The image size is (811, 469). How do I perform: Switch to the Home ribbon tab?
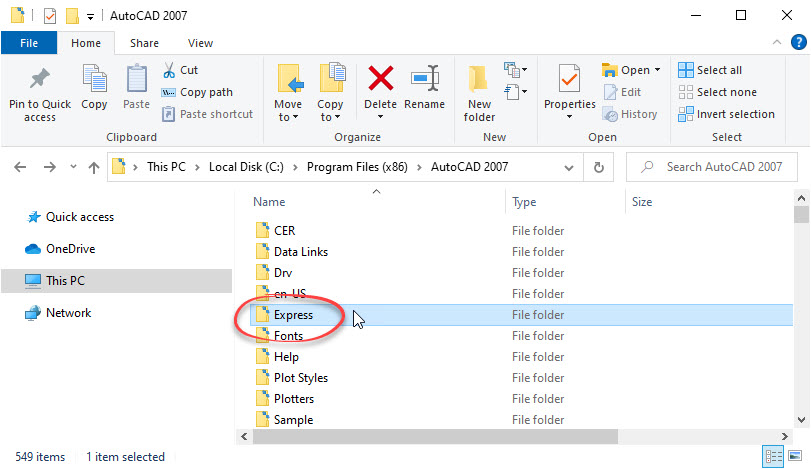click(86, 43)
